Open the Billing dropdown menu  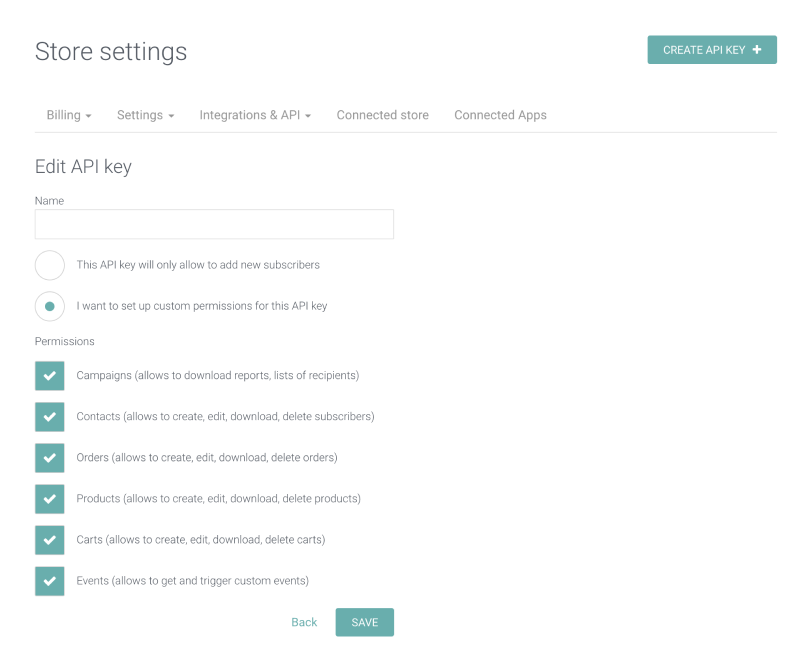pos(64,115)
